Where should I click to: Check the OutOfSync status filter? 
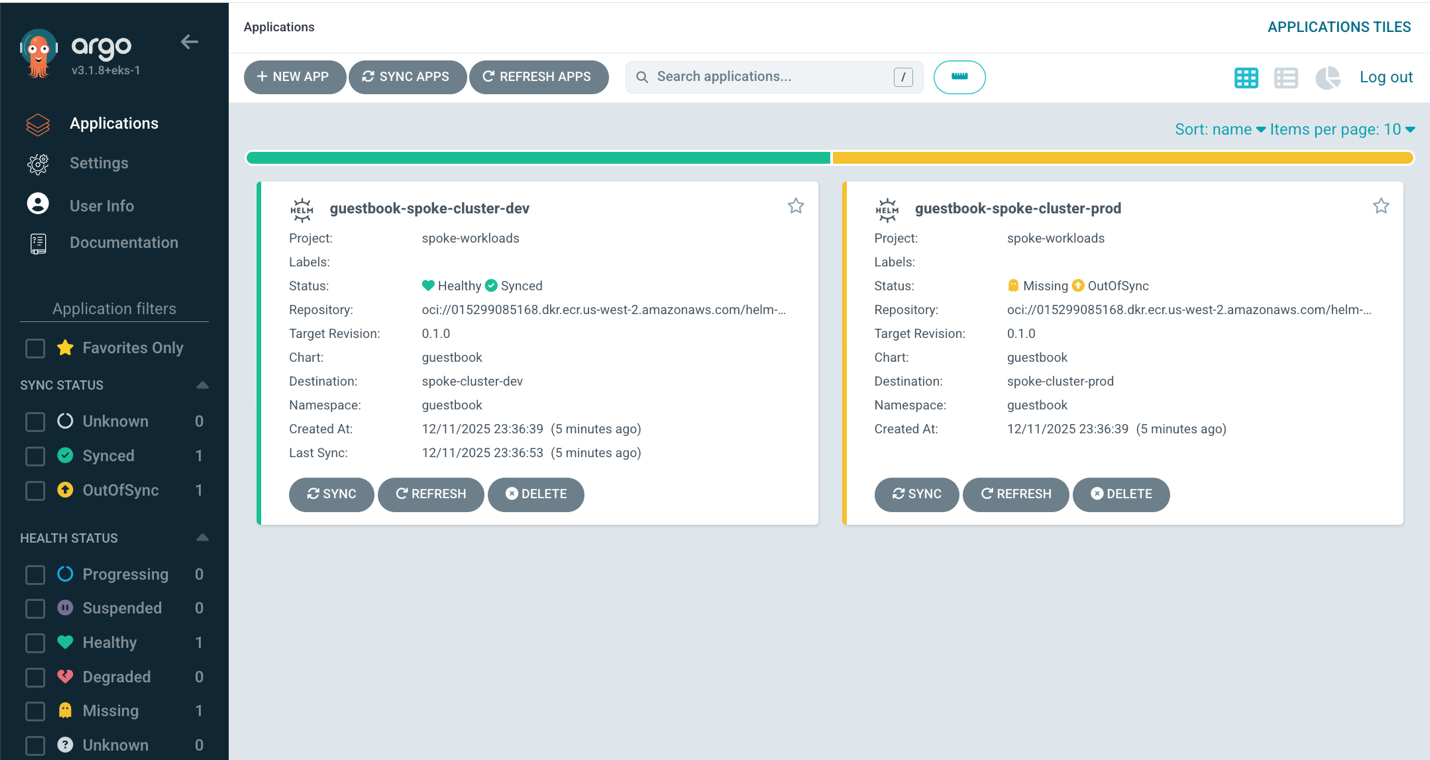coord(35,490)
